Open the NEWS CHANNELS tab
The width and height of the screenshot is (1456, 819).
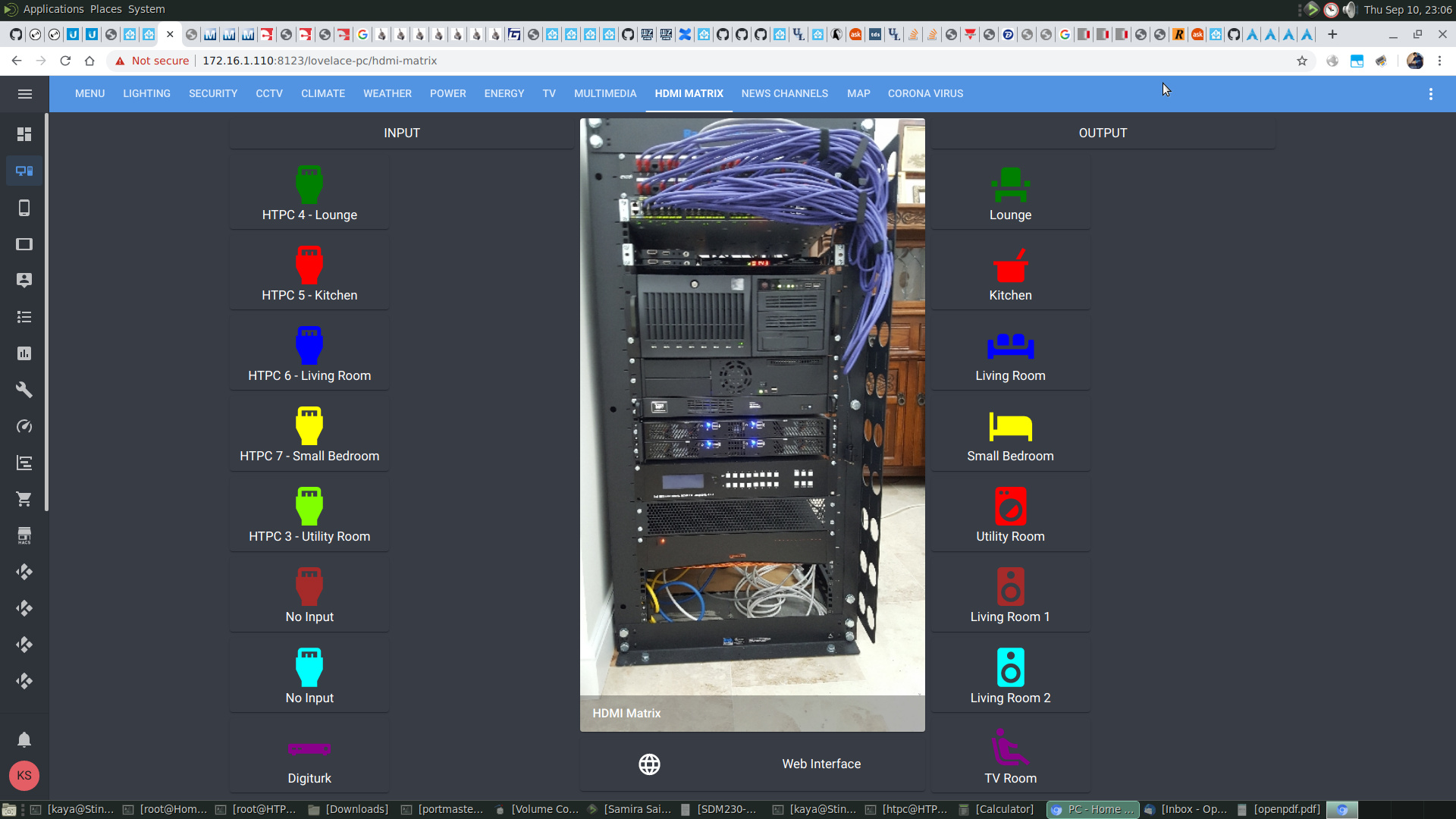tap(784, 93)
